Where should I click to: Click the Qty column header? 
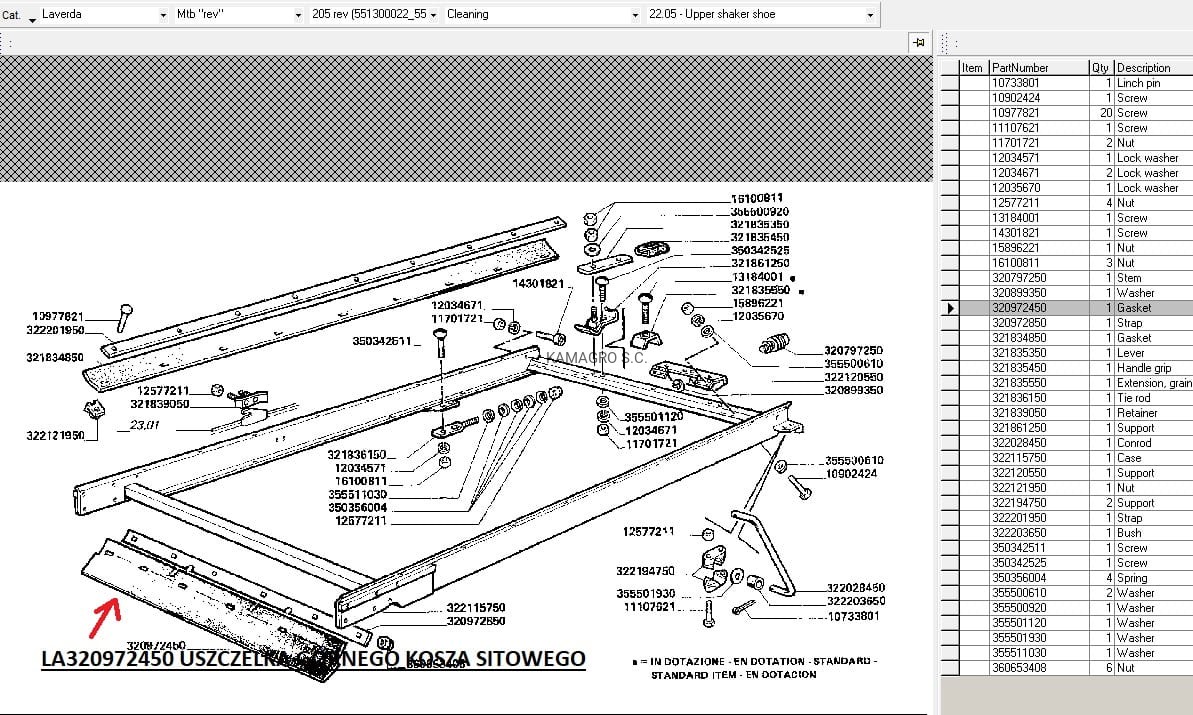pos(1102,68)
